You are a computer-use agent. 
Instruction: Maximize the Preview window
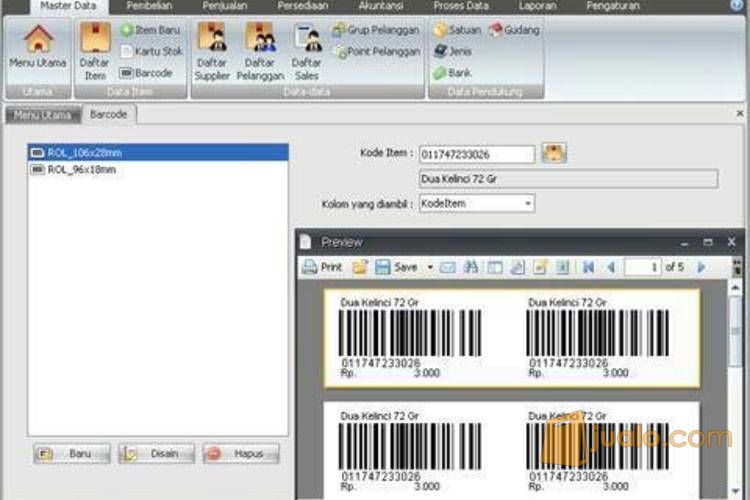[x=708, y=242]
